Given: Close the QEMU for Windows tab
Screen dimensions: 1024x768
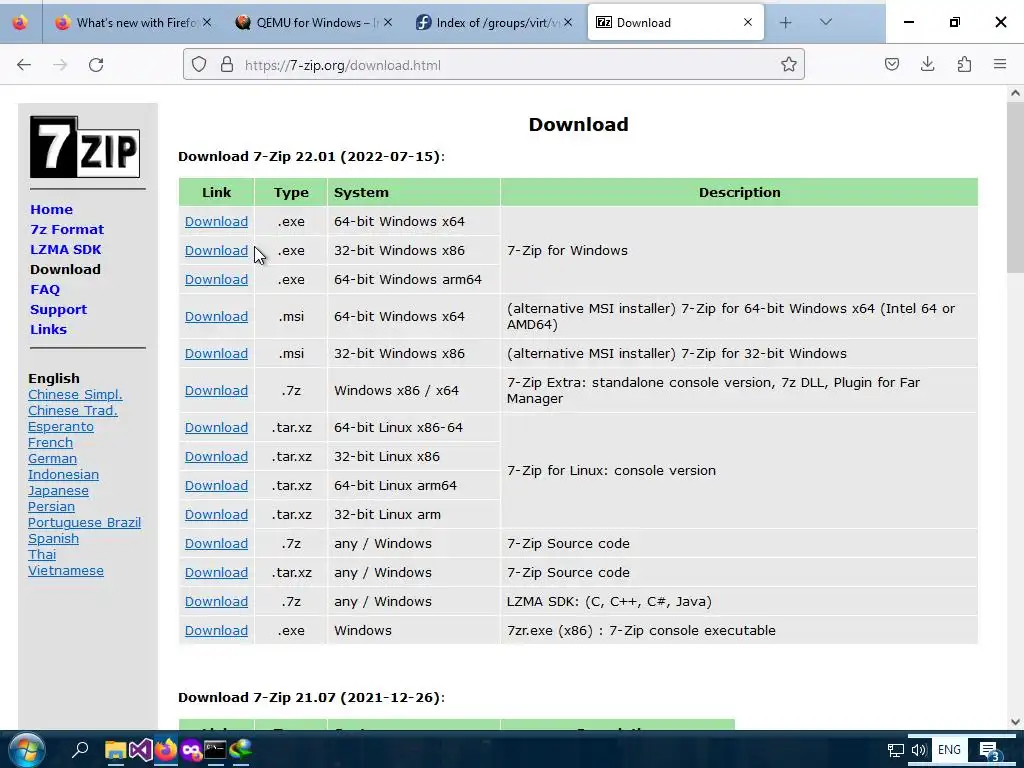Looking at the screenshot, I should 388,23.
